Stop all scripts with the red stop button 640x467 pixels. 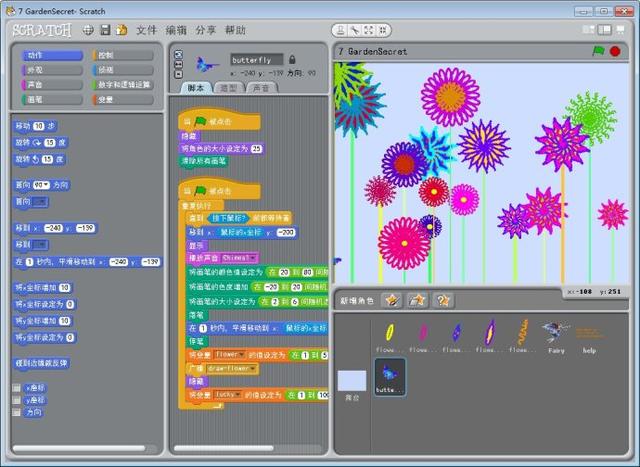pos(615,51)
